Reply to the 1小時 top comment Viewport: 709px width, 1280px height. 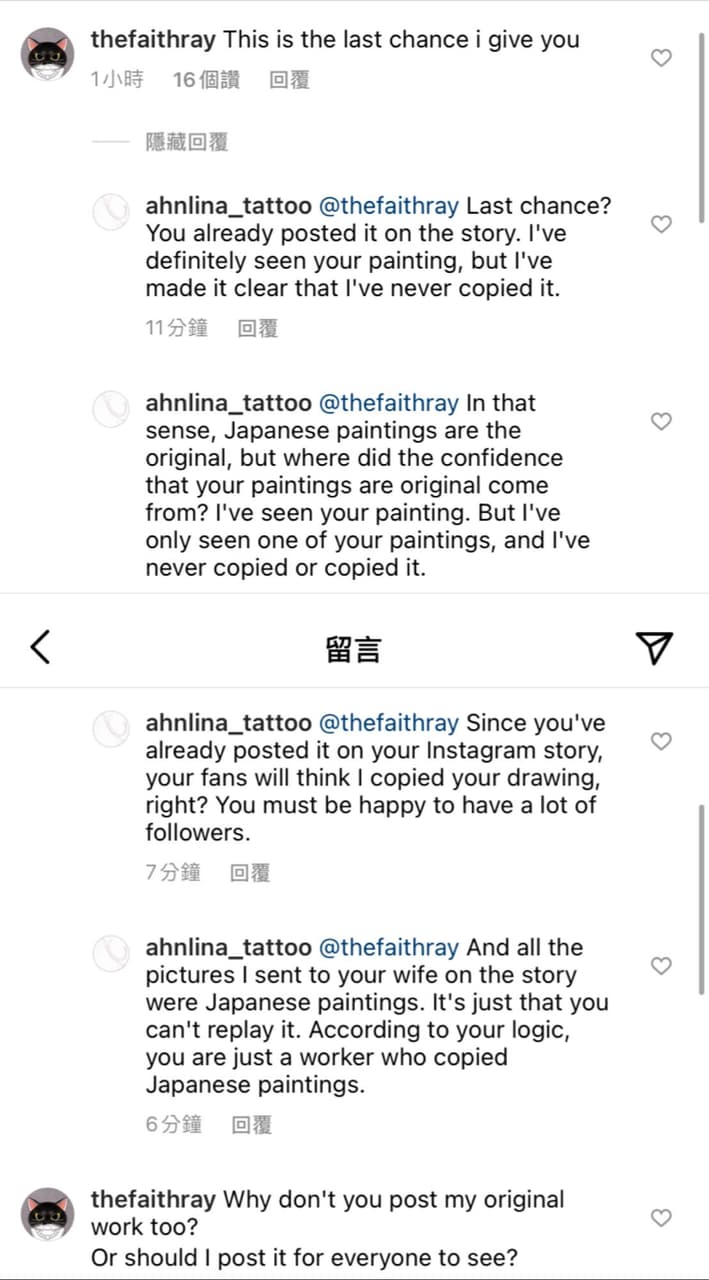pyautogui.click(x=289, y=80)
